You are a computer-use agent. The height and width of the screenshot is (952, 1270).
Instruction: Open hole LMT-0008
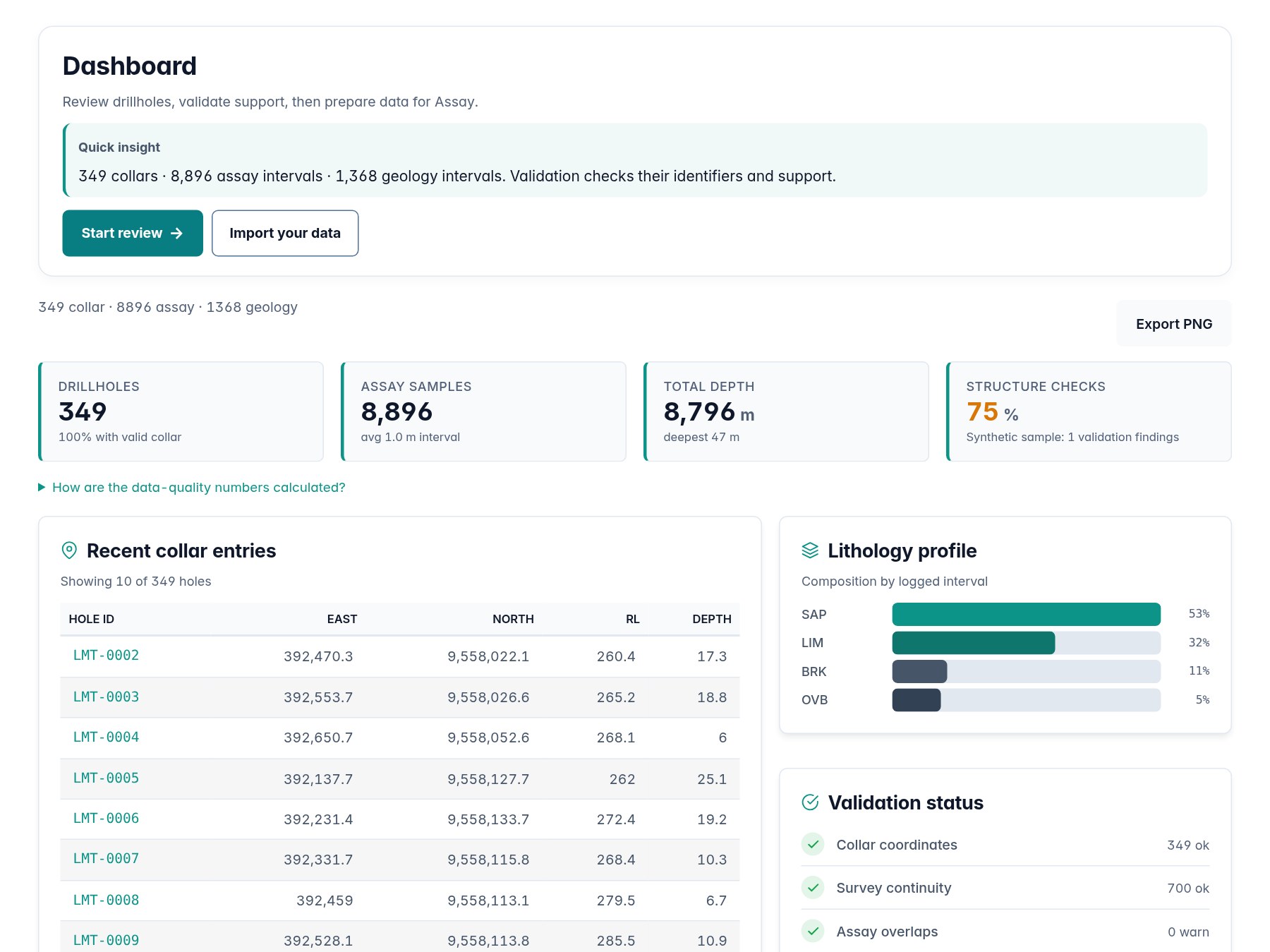(x=106, y=900)
